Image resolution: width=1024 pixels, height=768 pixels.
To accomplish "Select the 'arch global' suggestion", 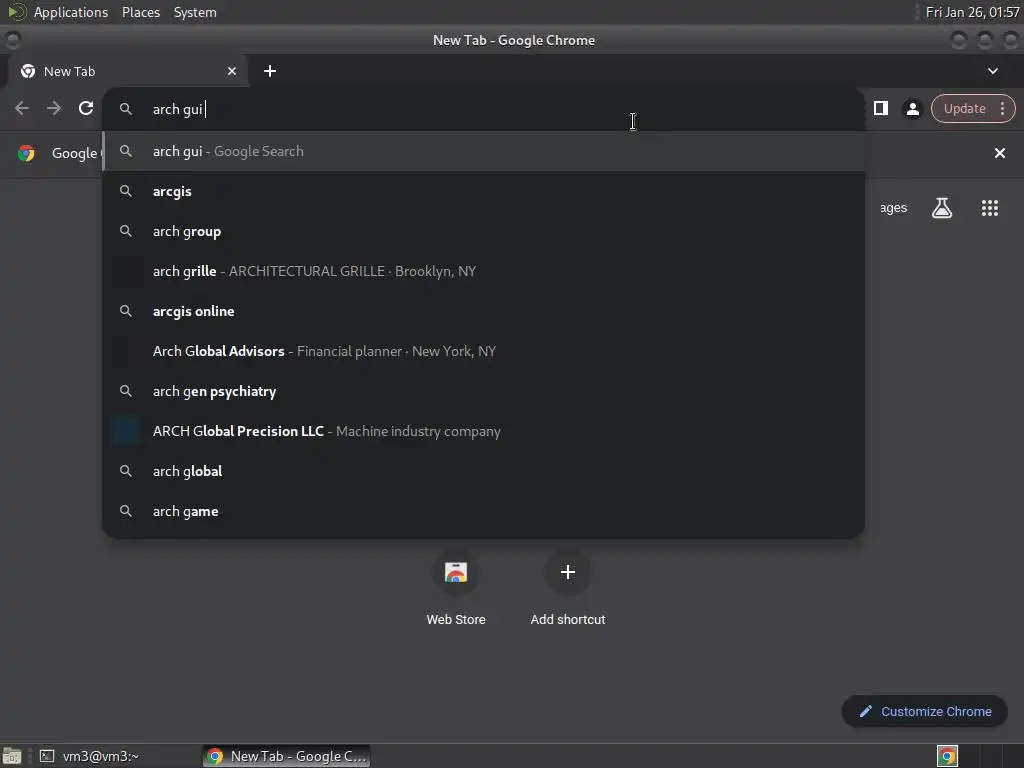I will [484, 471].
